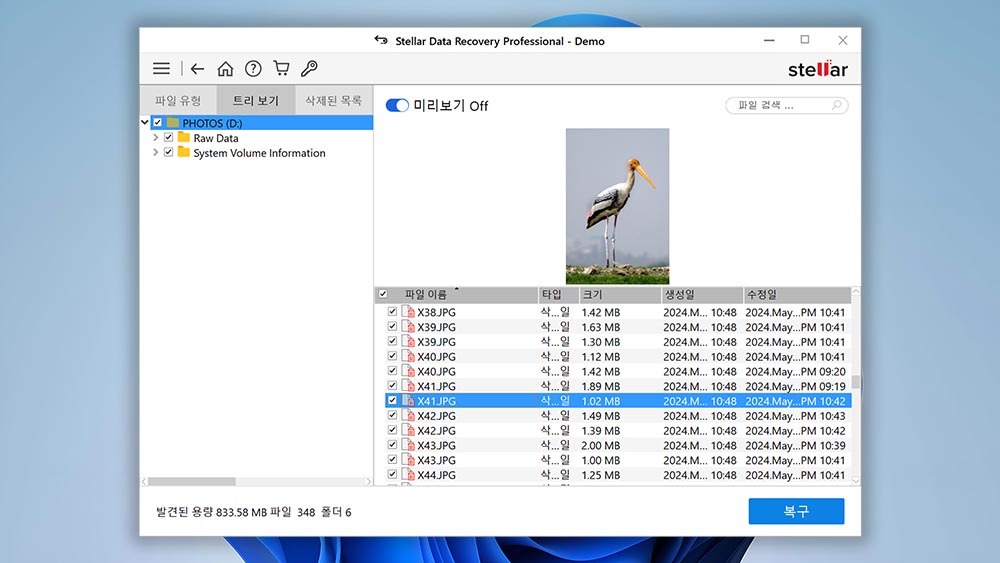This screenshot has width=1000, height=563.
Task: Click the tree panel horizontal scrollbar
Action: [192, 481]
